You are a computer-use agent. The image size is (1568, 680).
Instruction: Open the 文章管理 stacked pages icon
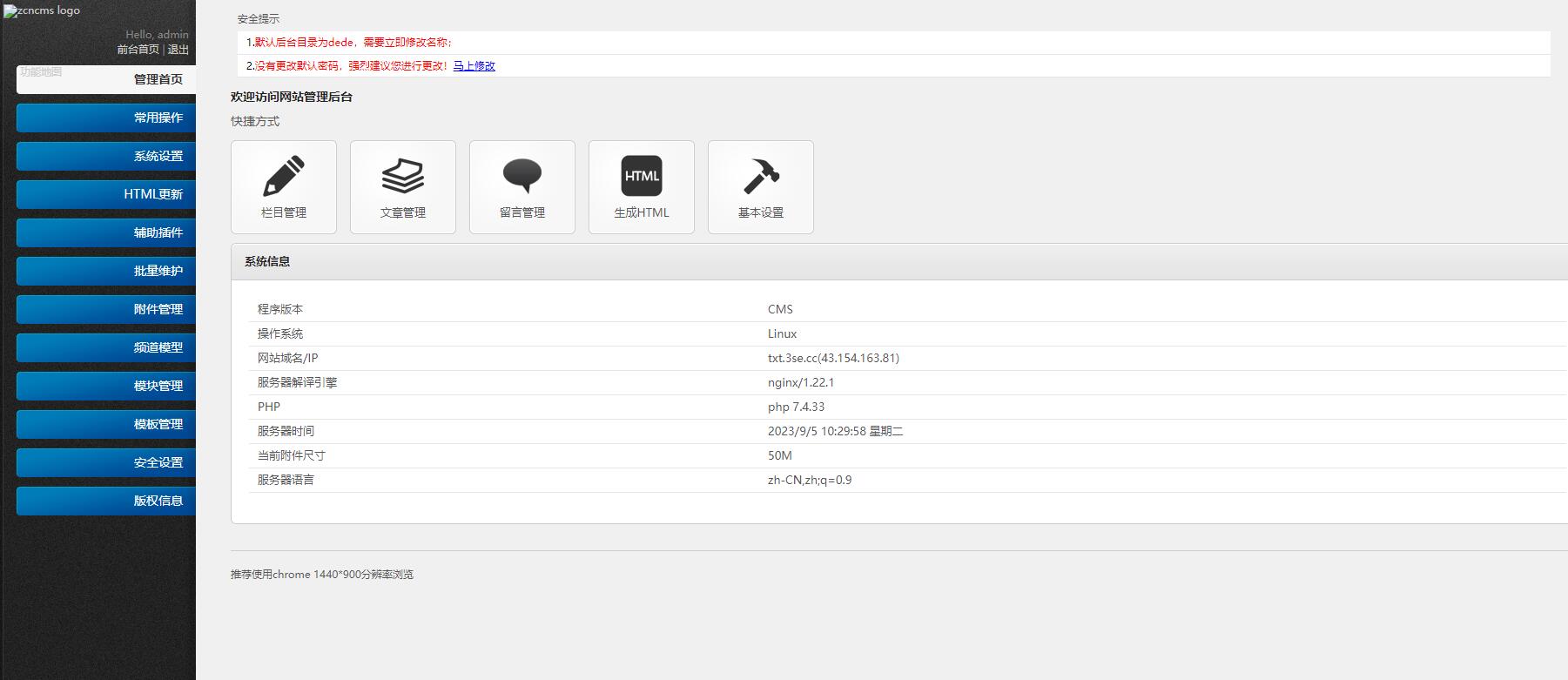[403, 177]
